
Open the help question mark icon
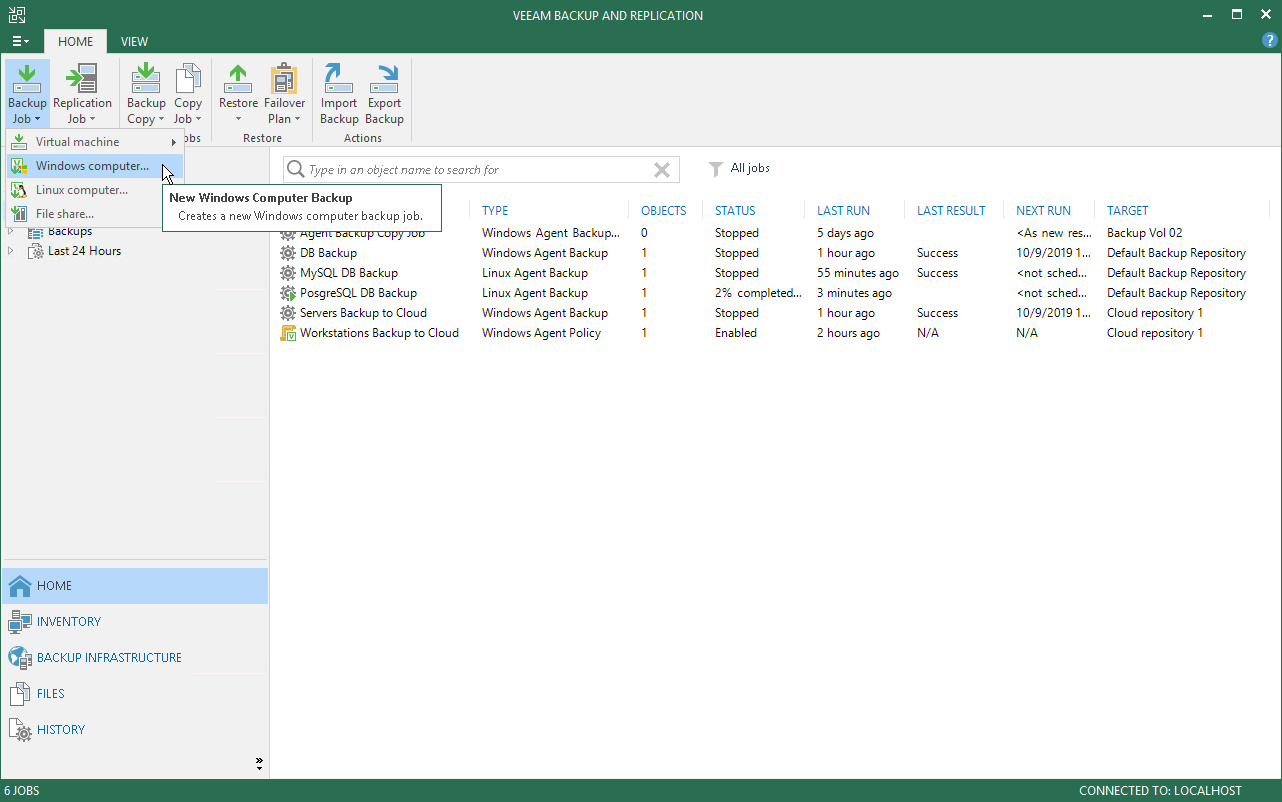click(1270, 41)
